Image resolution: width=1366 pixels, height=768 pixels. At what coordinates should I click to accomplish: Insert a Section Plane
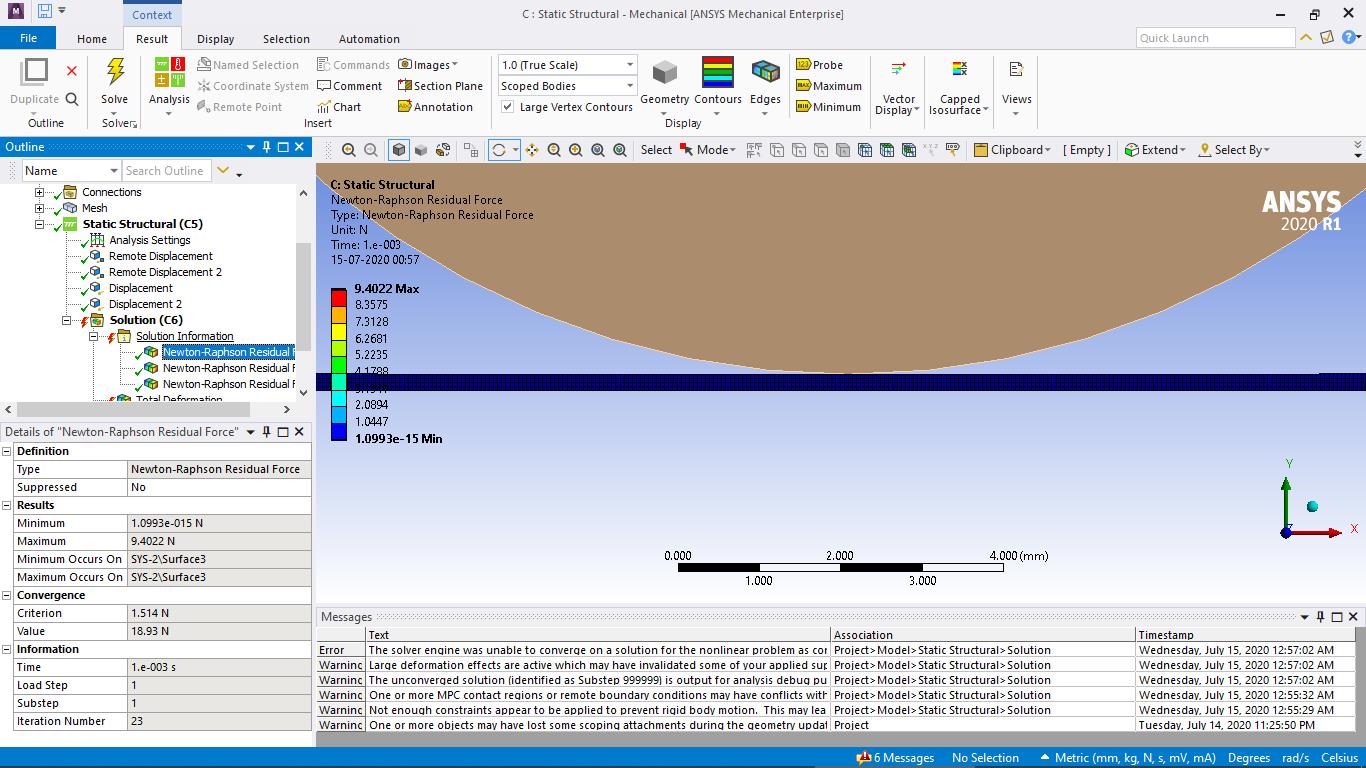point(440,86)
